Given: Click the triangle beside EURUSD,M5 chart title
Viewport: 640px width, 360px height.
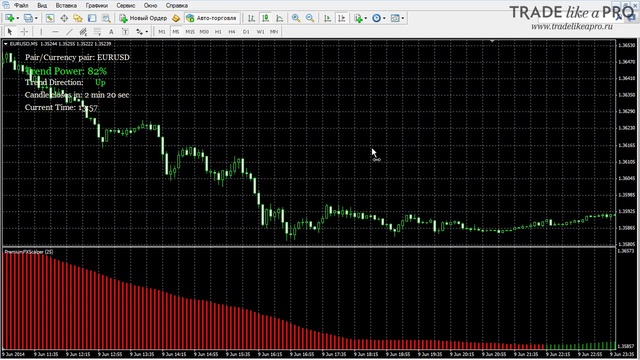Looking at the screenshot, I should tap(6, 44).
